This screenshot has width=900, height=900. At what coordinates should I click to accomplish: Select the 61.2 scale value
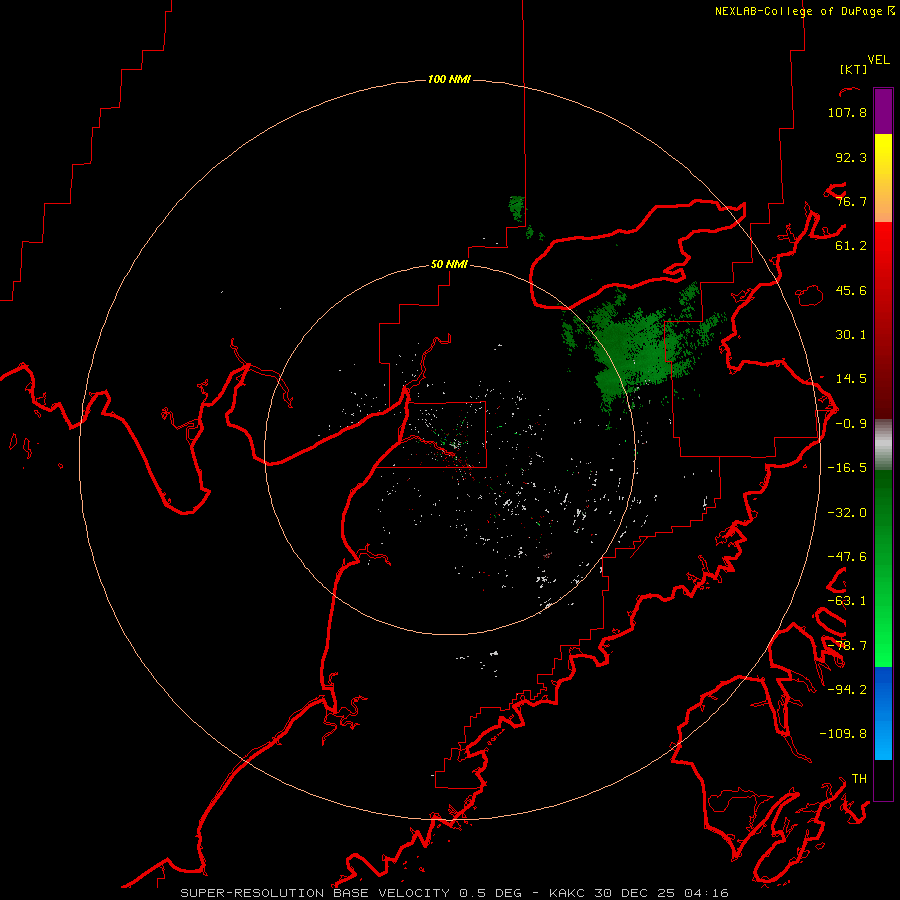click(851, 246)
